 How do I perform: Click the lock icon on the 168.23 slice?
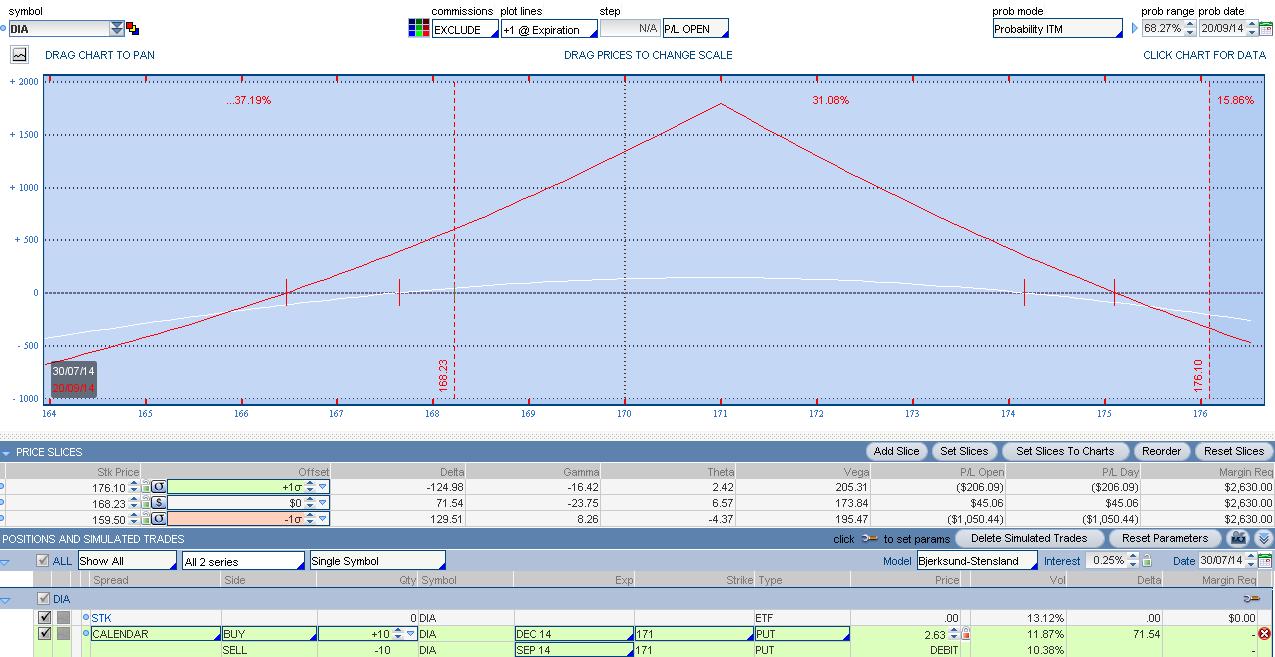tap(146, 503)
